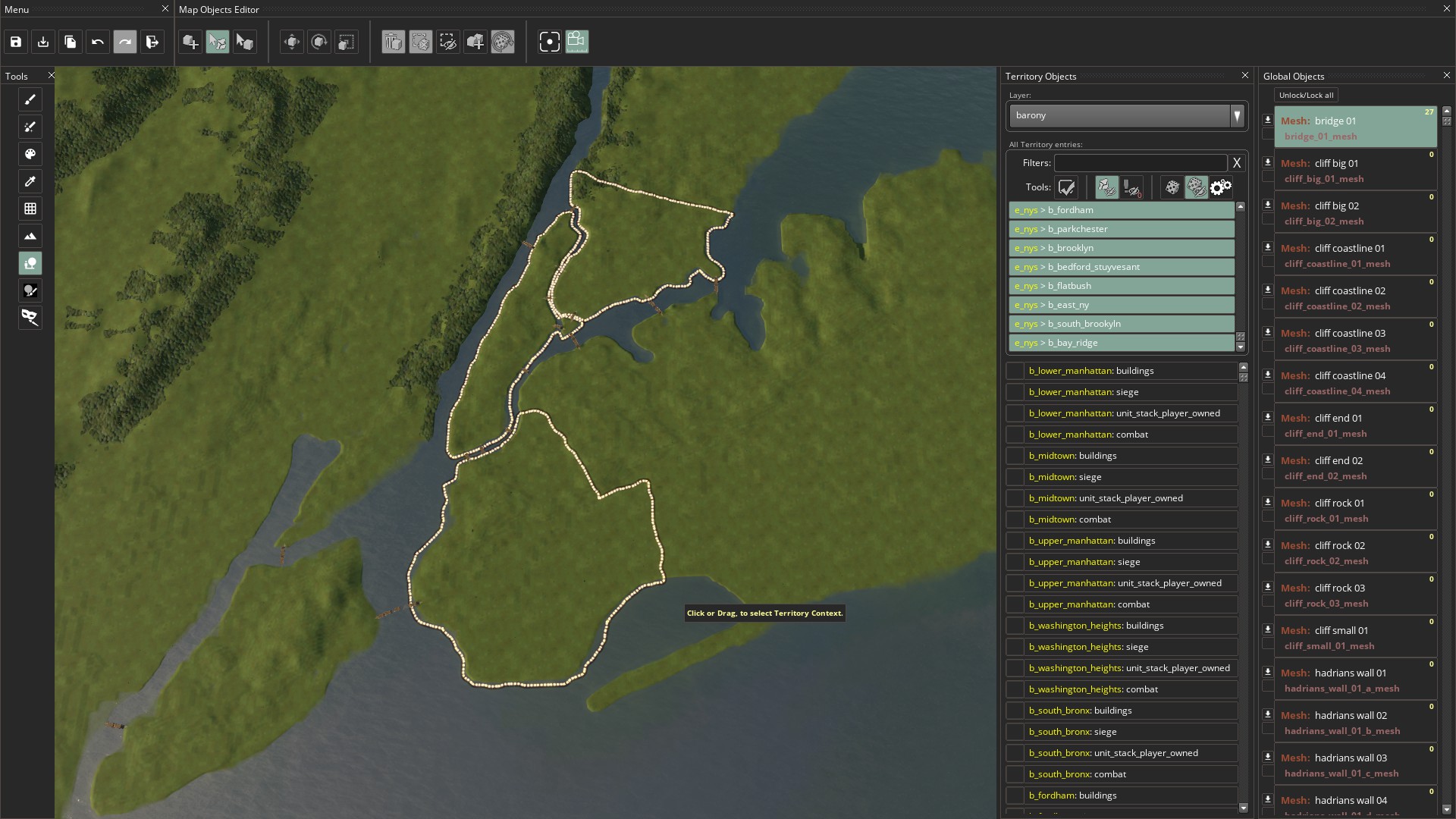Select the Eyedropper tool
1456x819 pixels.
coord(30,181)
